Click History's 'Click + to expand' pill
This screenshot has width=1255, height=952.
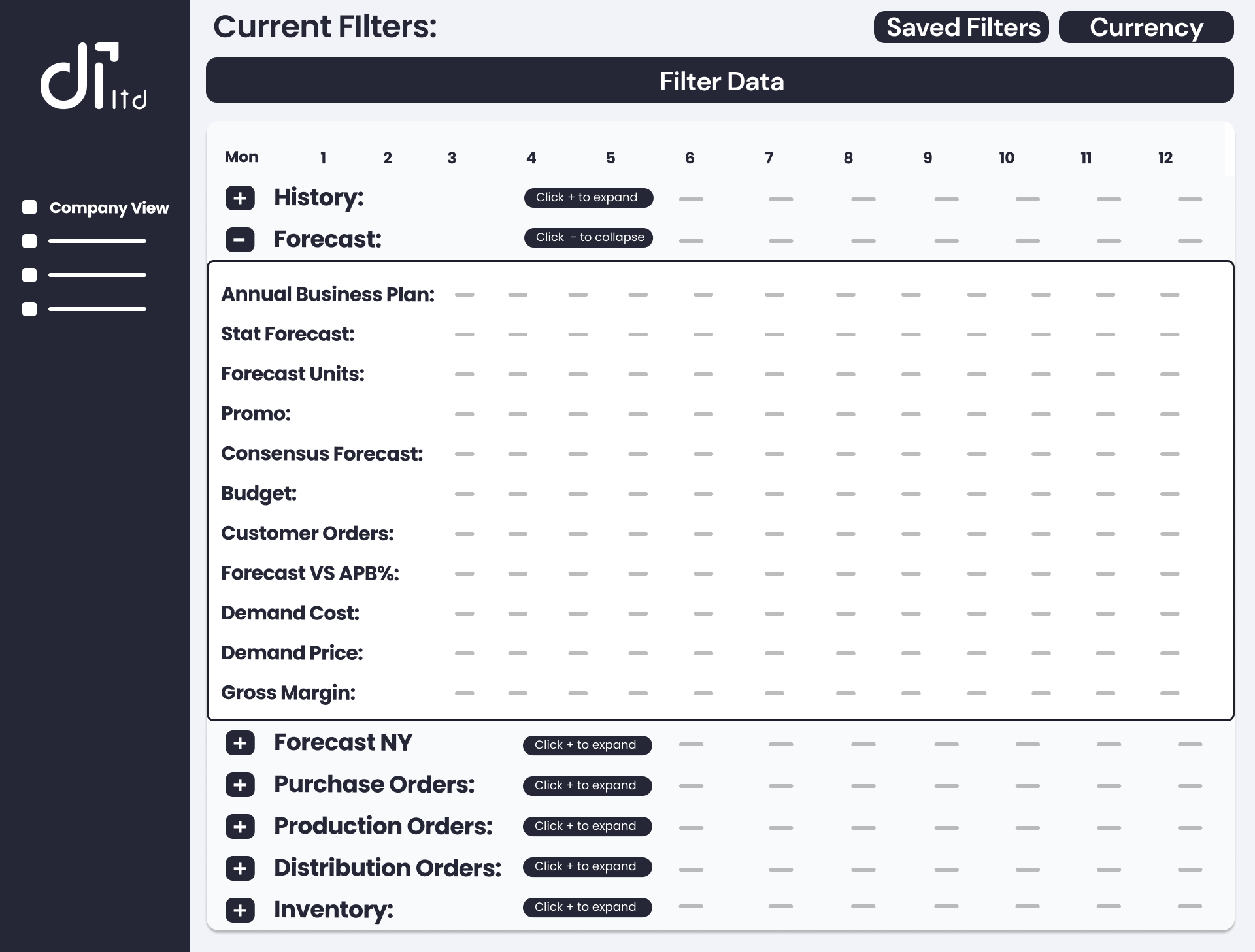588,198
